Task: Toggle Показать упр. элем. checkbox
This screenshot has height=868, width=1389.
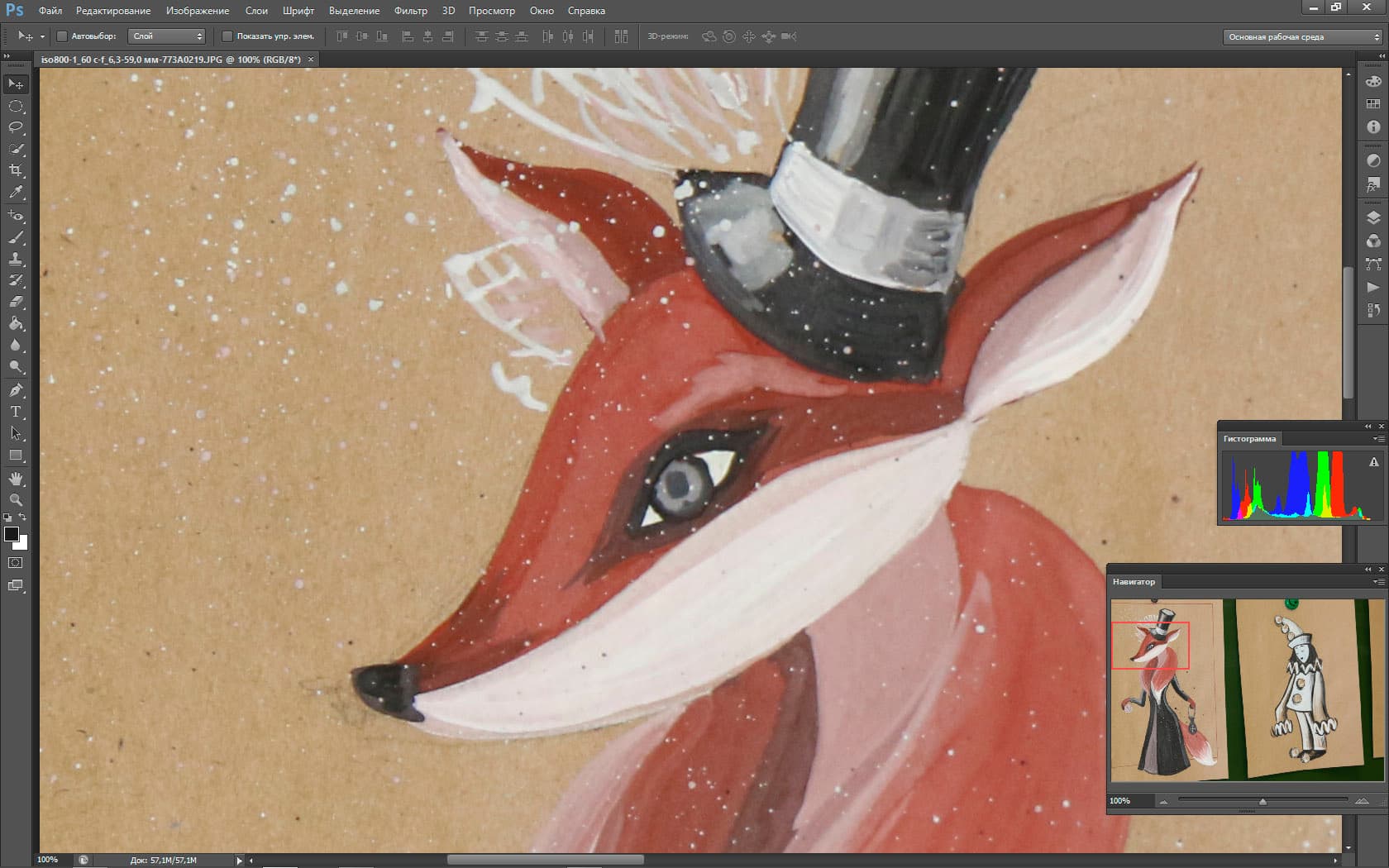Action: point(227,36)
